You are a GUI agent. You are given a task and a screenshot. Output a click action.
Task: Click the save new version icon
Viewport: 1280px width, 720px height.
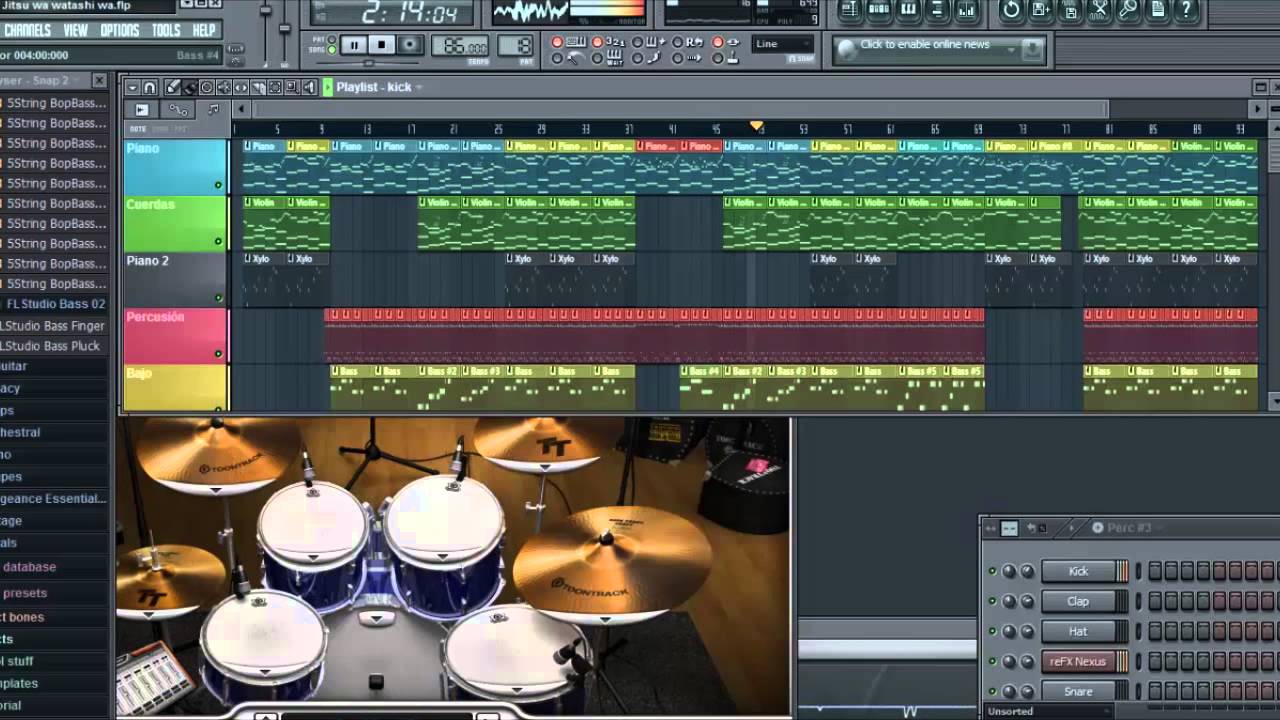click(1041, 10)
